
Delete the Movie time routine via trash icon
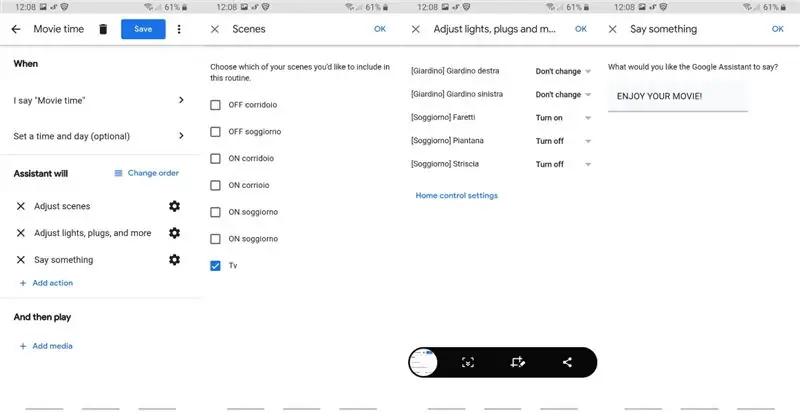point(103,29)
